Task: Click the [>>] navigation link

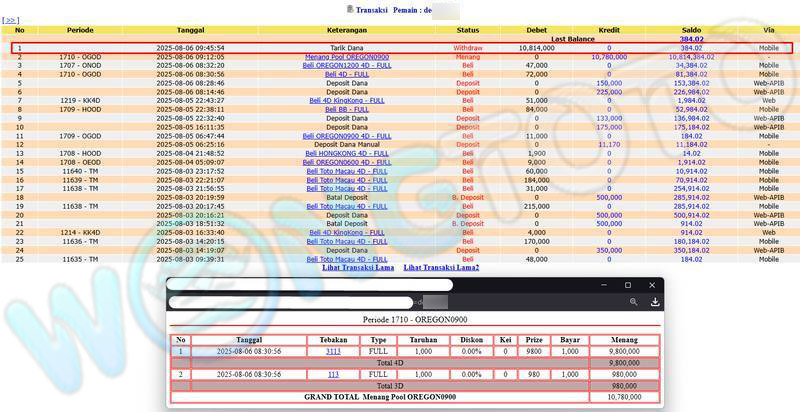Action: pyautogui.click(x=10, y=20)
